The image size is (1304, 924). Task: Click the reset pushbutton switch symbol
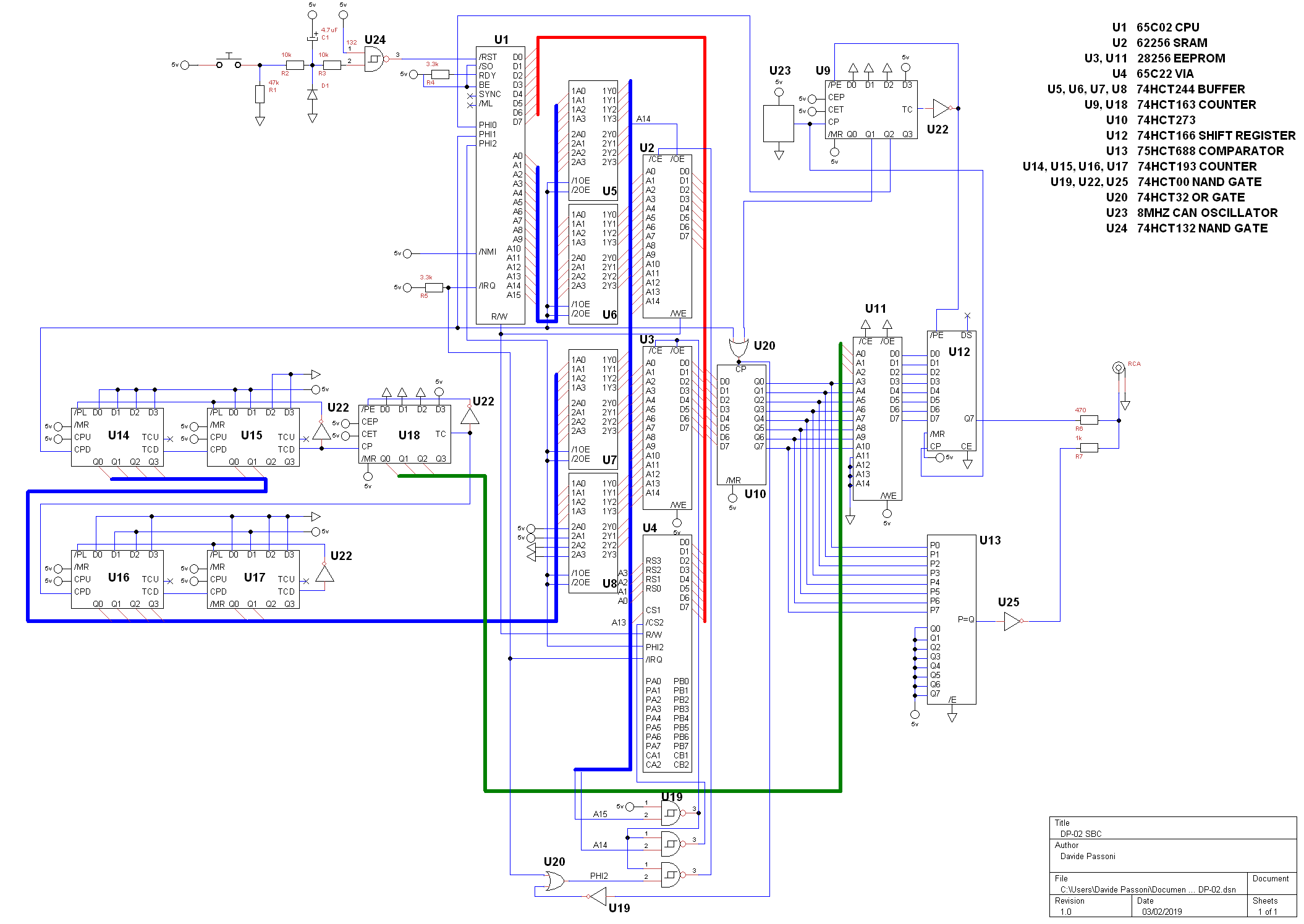pyautogui.click(x=229, y=62)
